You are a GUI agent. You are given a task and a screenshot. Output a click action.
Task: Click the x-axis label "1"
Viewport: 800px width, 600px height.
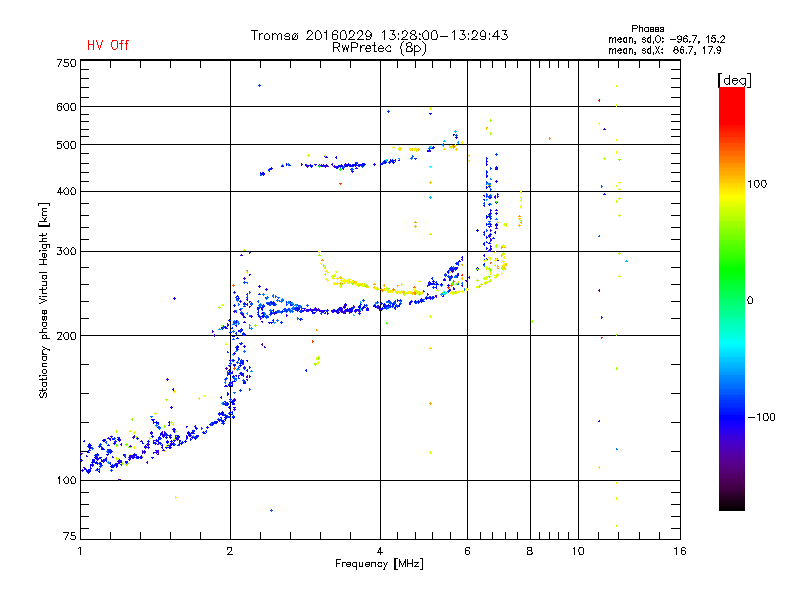point(80,551)
